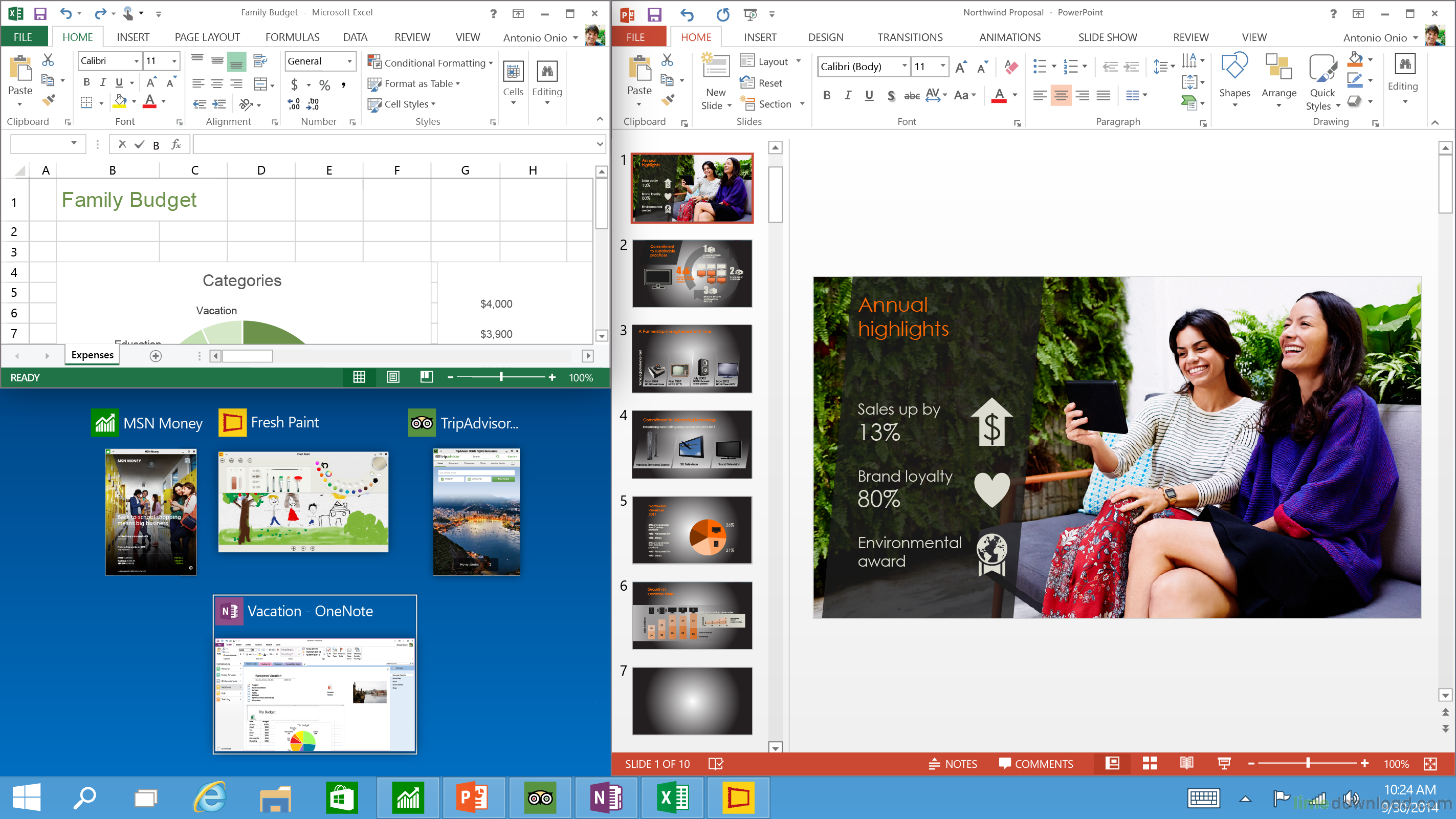This screenshot has height=819, width=1456.
Task: Toggle strikethrough text in PowerPoint
Action: (x=912, y=96)
